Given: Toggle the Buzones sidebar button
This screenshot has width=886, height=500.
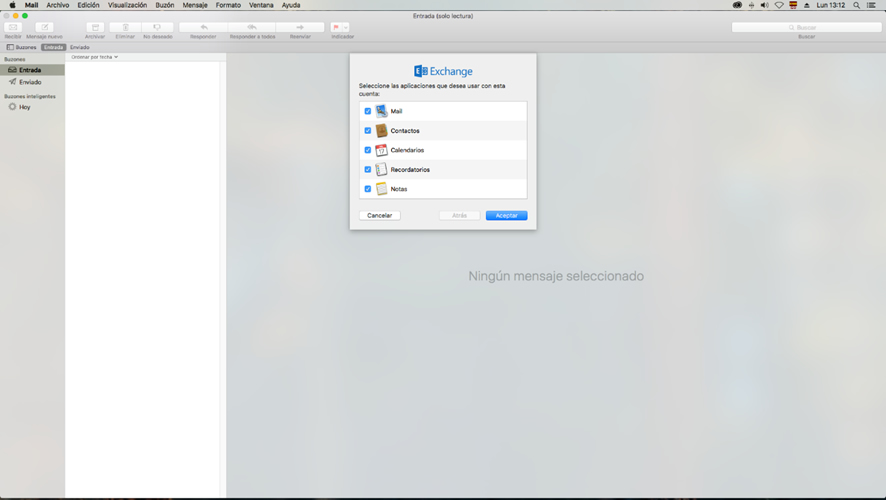Looking at the screenshot, I should (x=22, y=47).
